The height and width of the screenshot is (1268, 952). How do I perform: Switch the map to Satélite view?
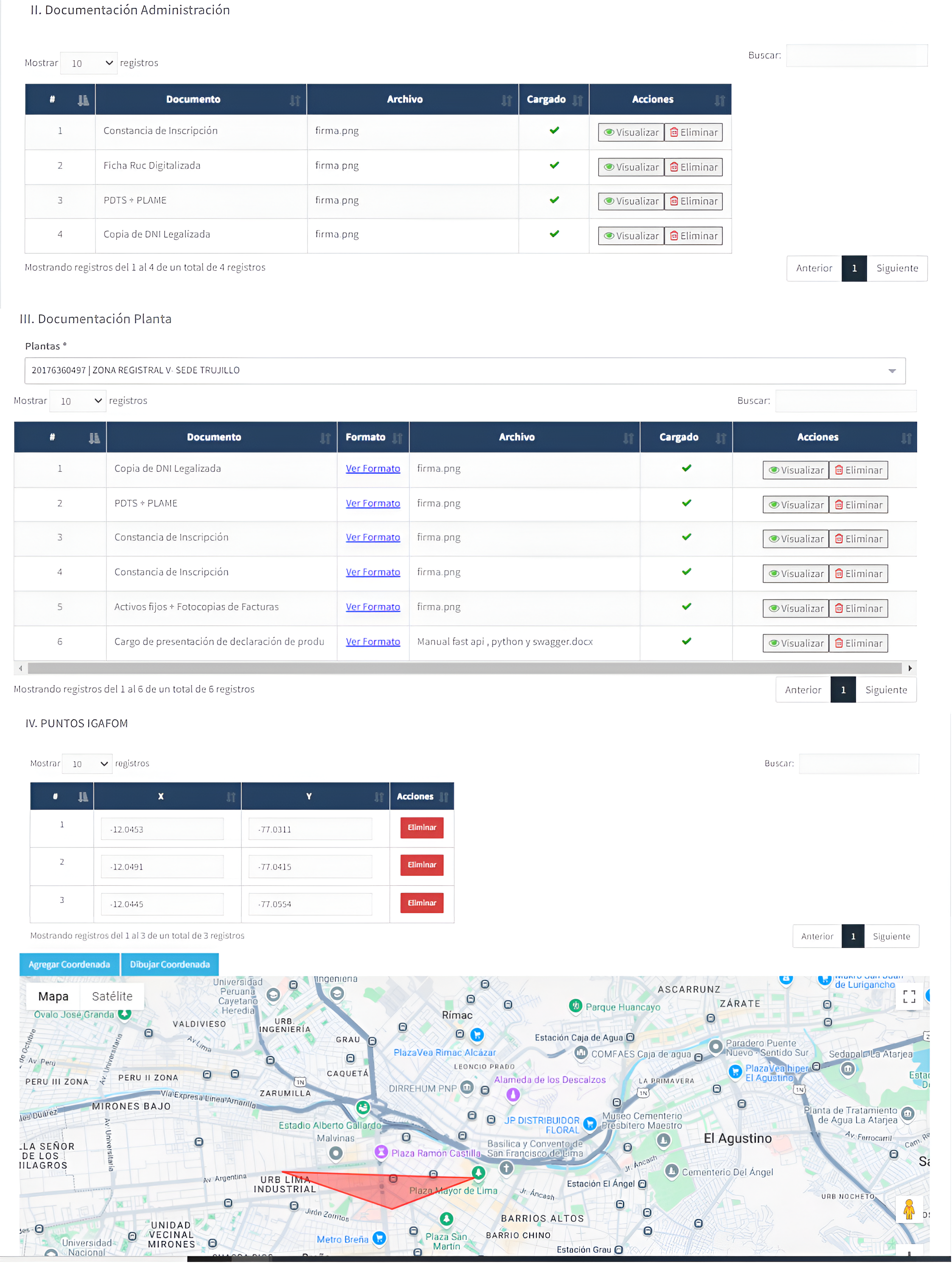(x=112, y=996)
